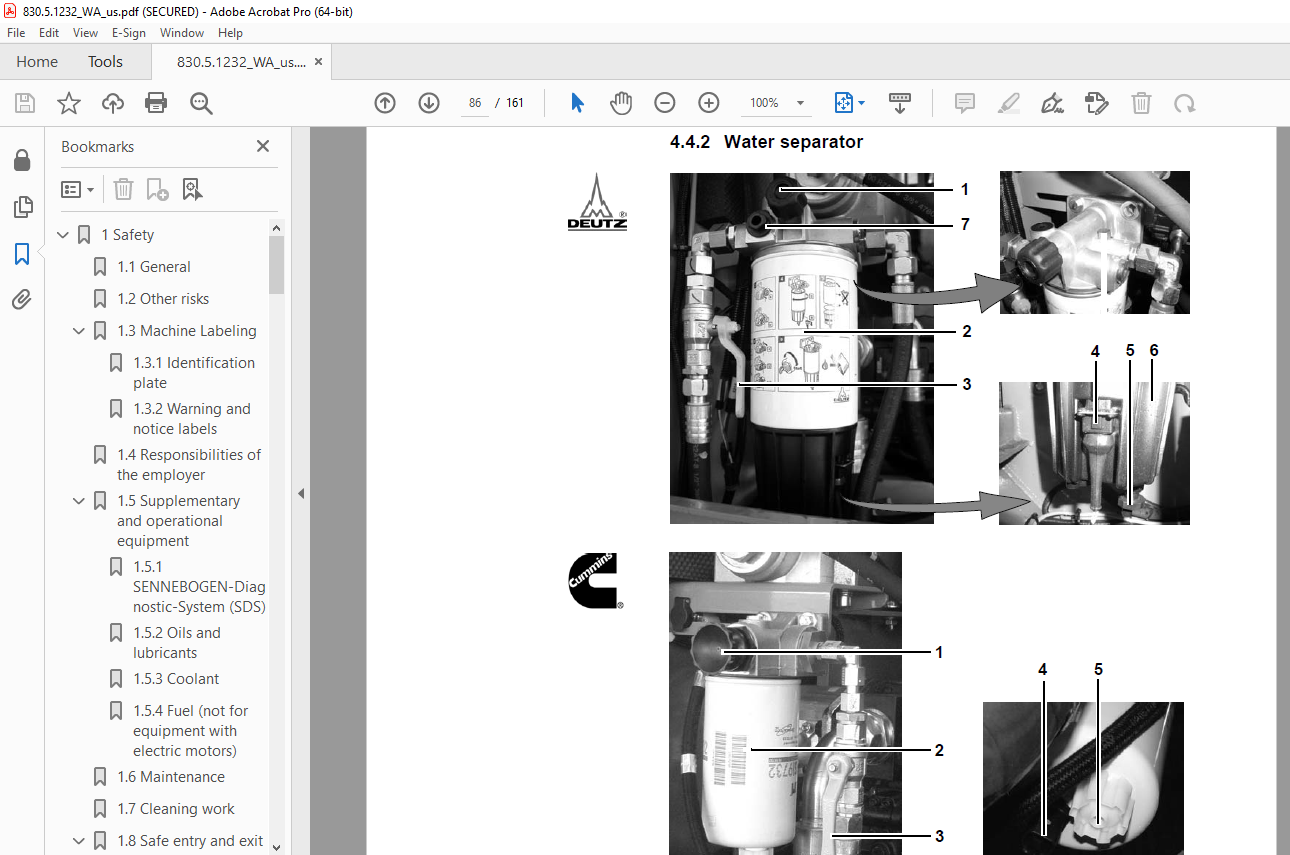The height and width of the screenshot is (855, 1290).
Task: Select the Hand pan tool
Action: pos(621,103)
